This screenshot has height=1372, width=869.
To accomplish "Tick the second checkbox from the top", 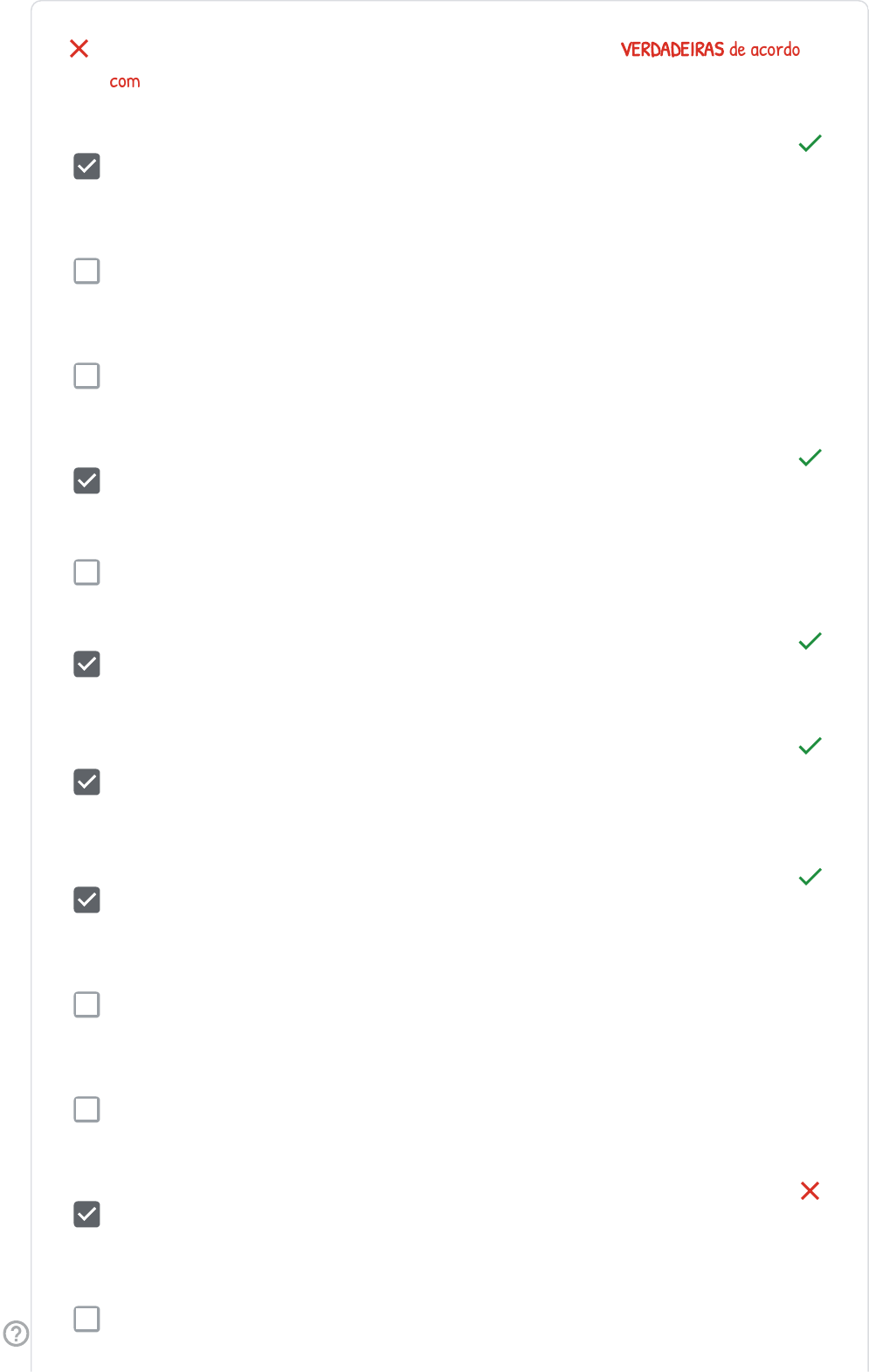I will click(86, 272).
